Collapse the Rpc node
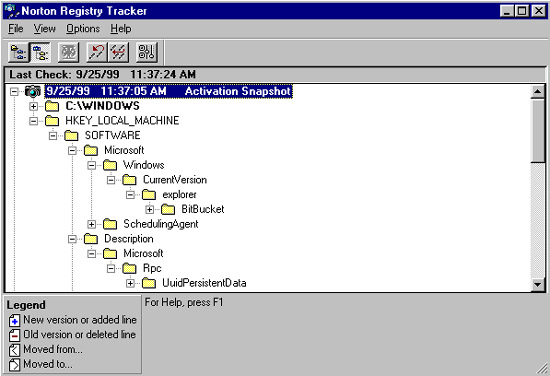Screen dimensions: 550x376 (110, 268)
